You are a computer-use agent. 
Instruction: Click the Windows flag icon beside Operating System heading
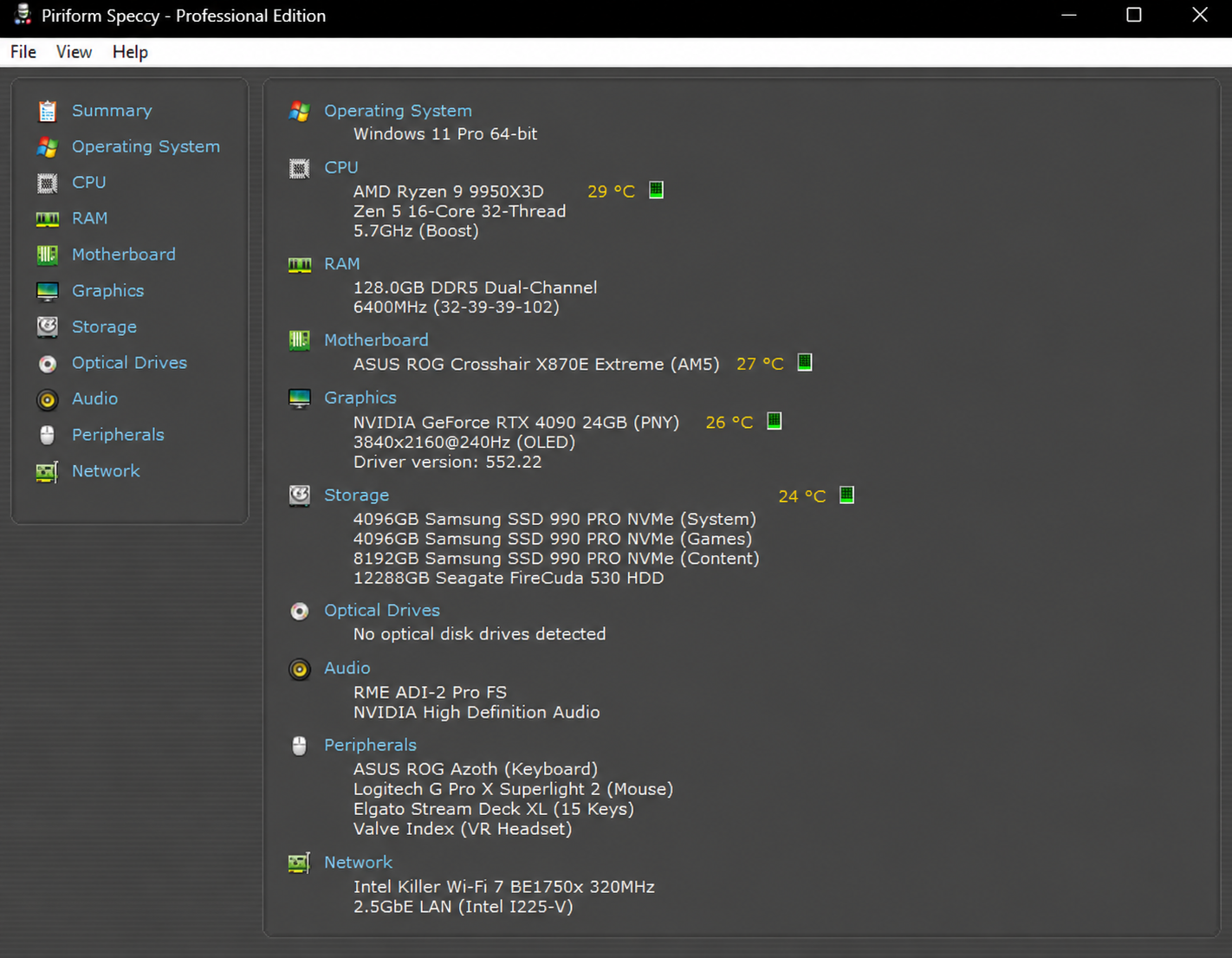(x=300, y=111)
